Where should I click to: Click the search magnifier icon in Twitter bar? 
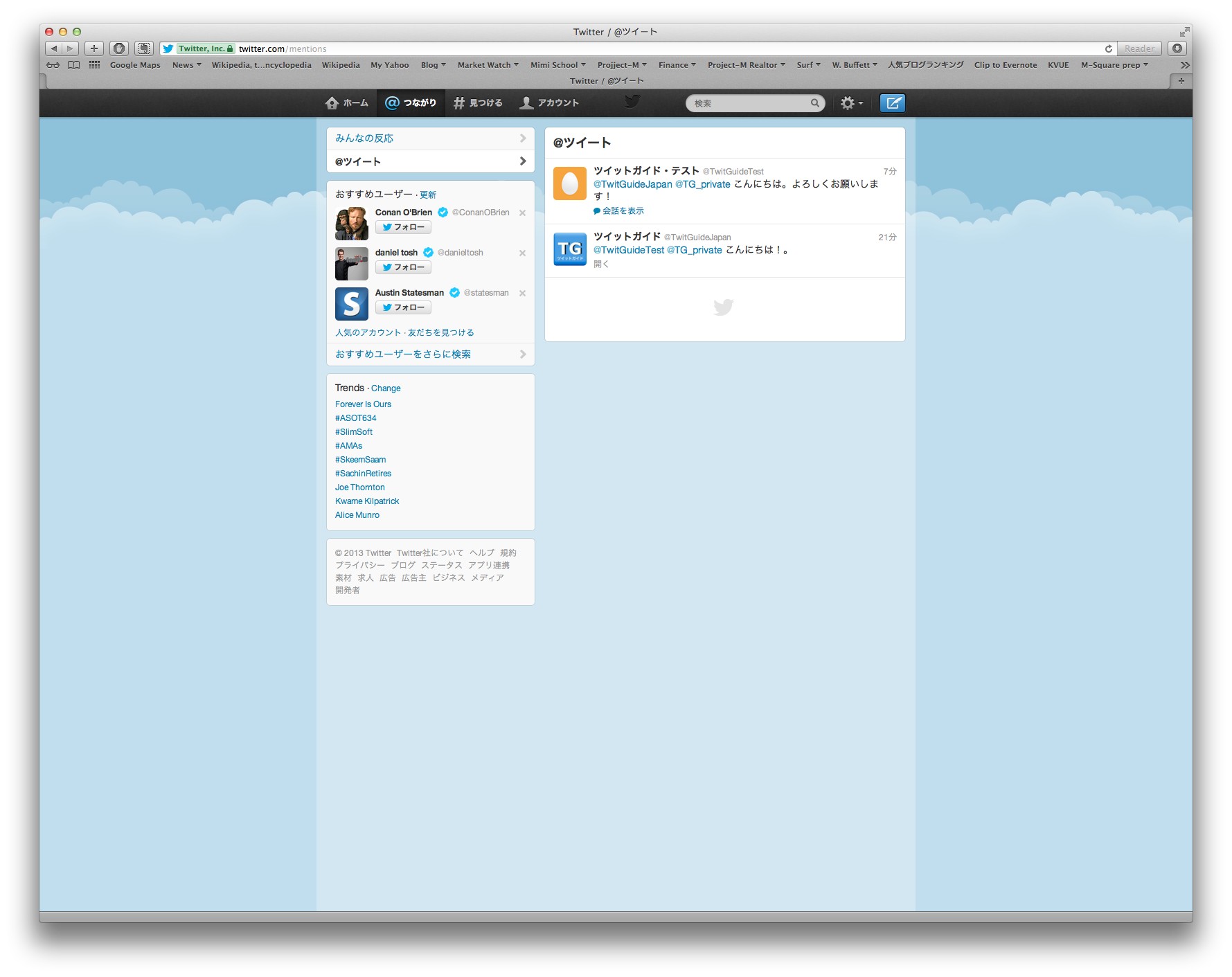point(815,103)
